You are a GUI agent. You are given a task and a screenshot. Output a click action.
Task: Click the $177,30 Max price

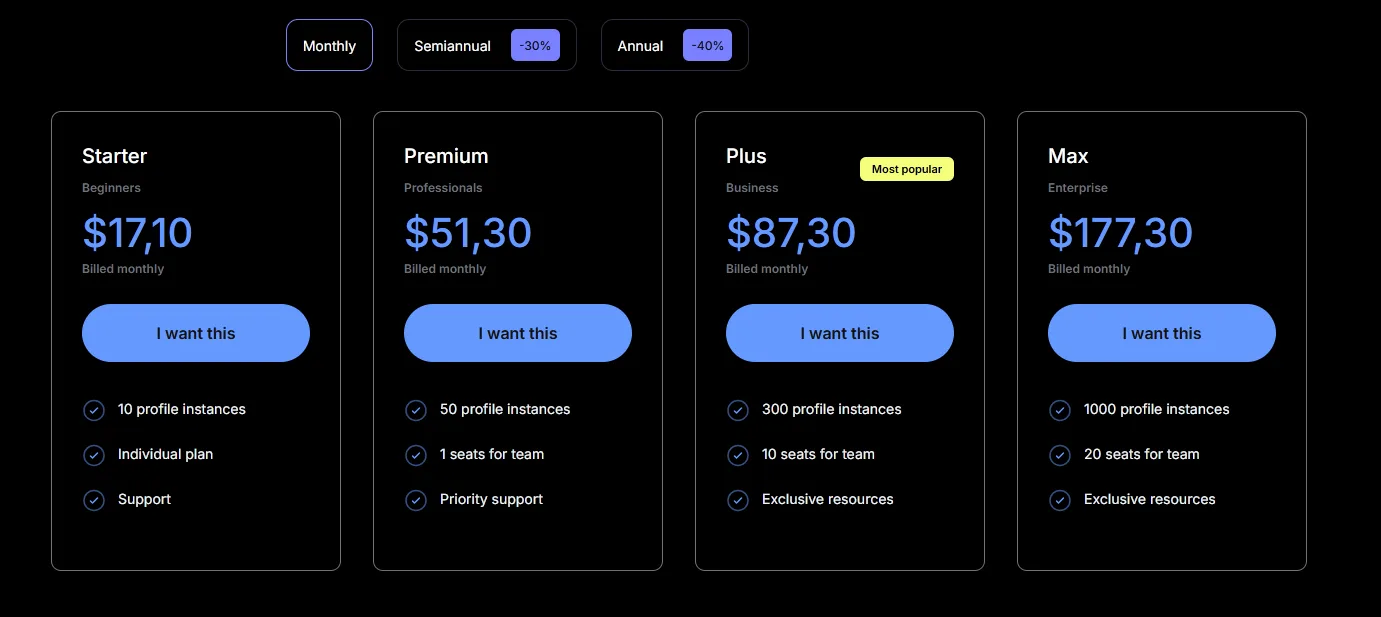[1120, 232]
